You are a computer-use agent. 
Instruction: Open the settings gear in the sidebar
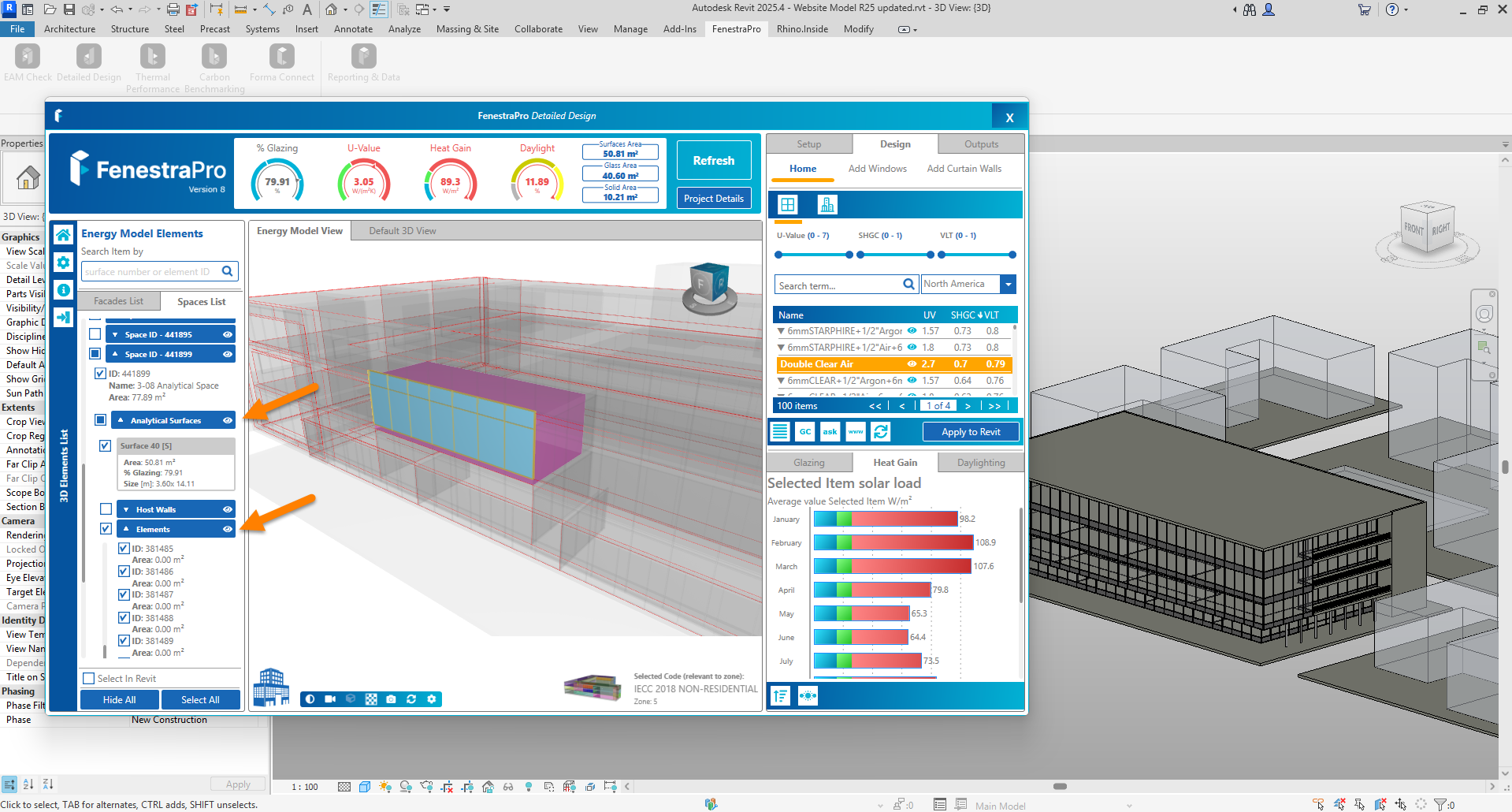(x=63, y=263)
